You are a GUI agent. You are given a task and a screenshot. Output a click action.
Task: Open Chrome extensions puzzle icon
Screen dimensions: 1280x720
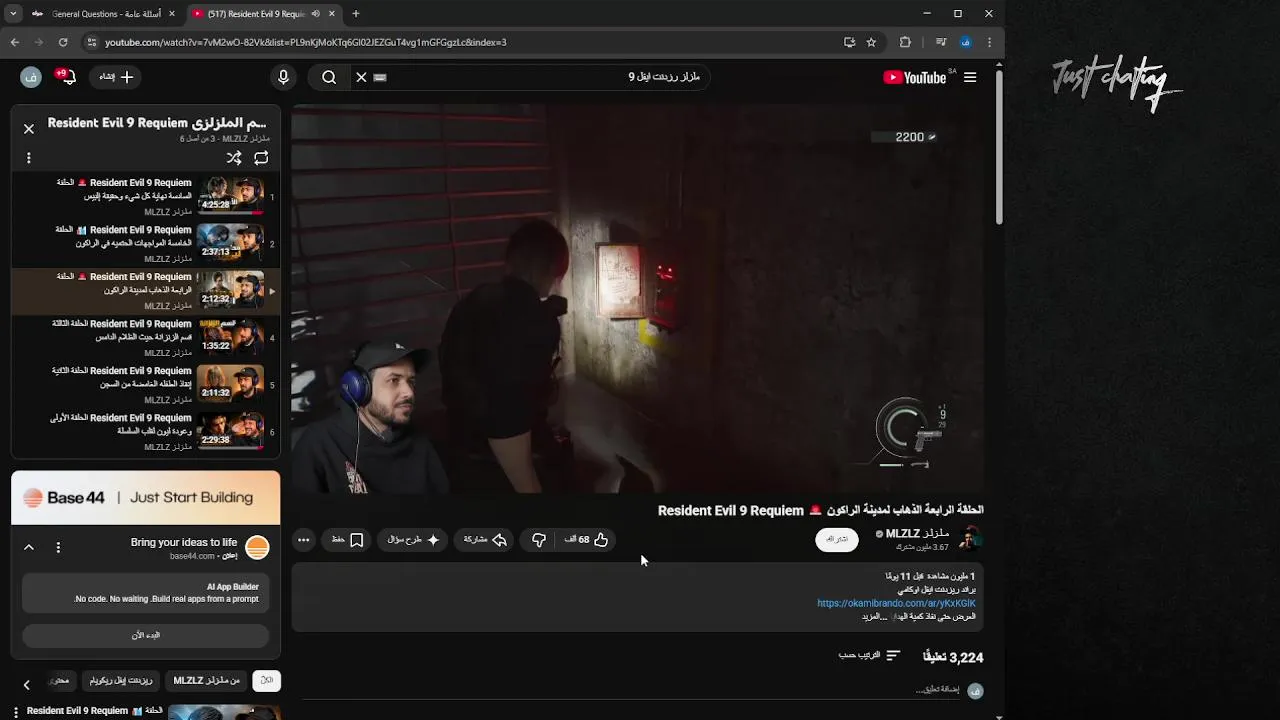tap(905, 42)
